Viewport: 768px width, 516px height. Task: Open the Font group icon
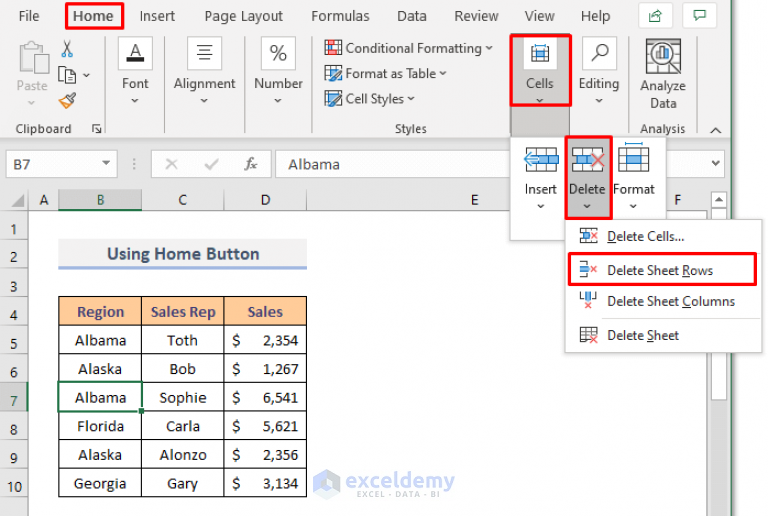135,53
